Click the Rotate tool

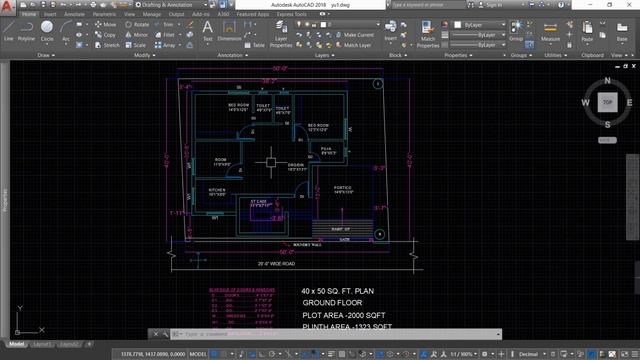[x=137, y=24]
